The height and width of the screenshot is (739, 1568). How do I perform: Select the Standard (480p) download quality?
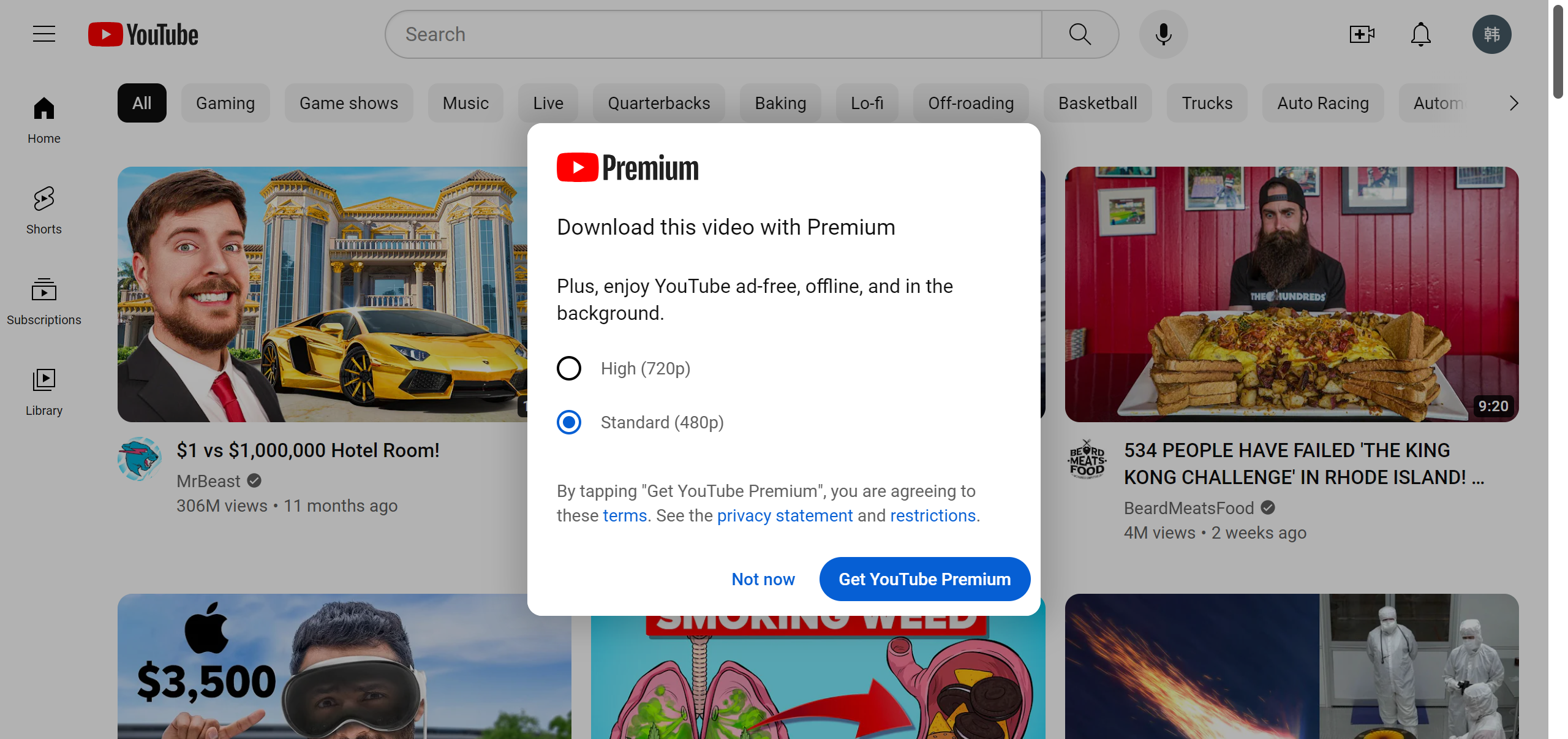568,422
